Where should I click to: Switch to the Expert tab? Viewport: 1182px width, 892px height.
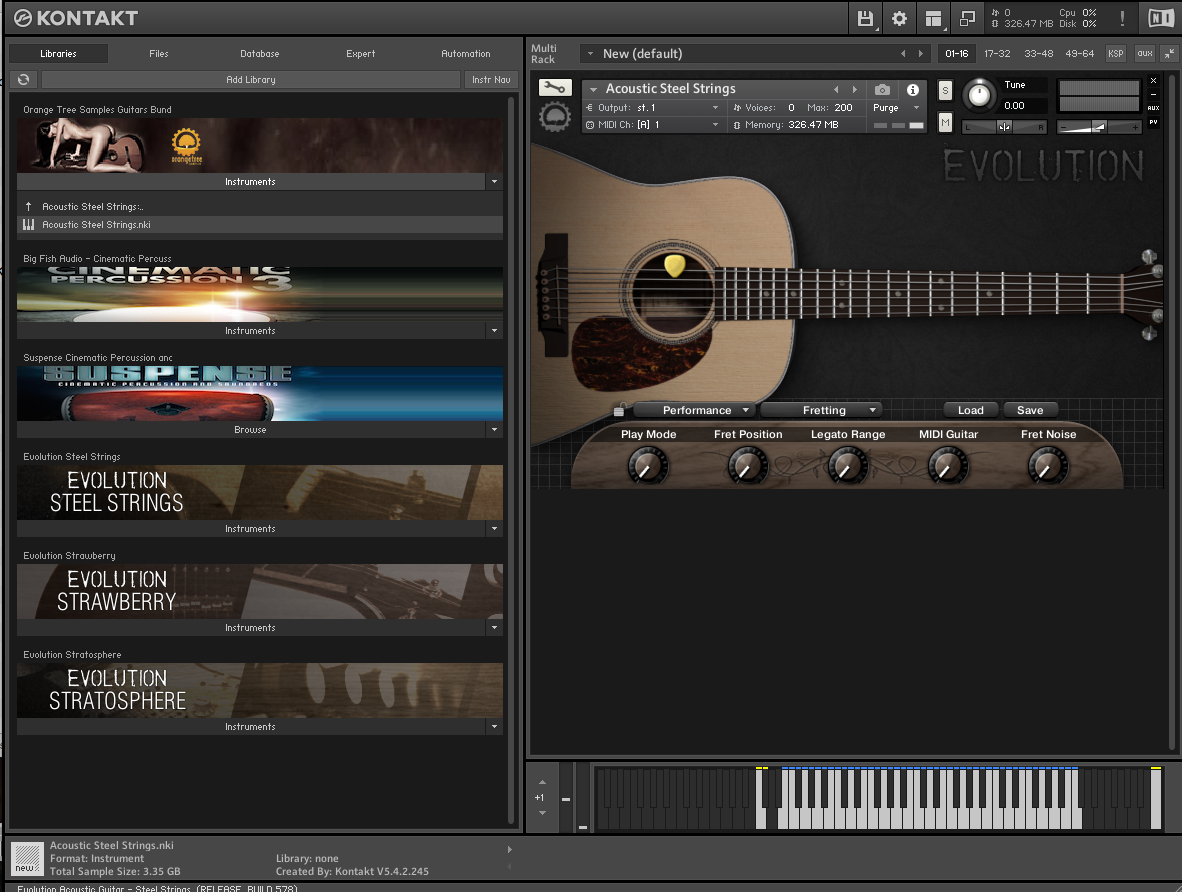tap(360, 54)
